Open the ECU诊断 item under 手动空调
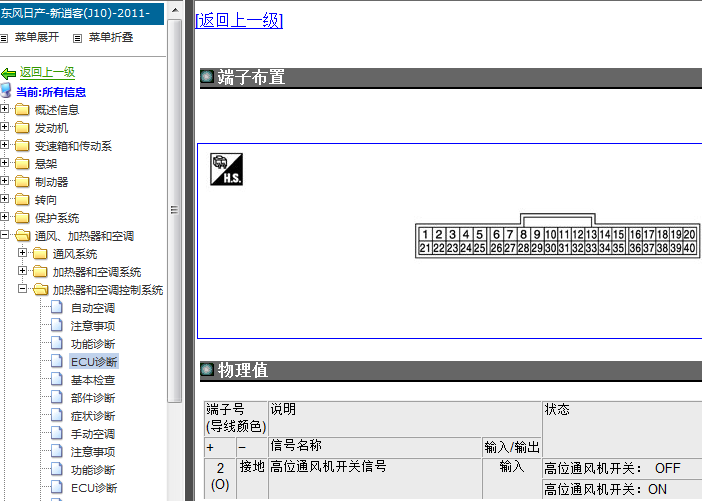The height and width of the screenshot is (501, 702). coord(94,488)
